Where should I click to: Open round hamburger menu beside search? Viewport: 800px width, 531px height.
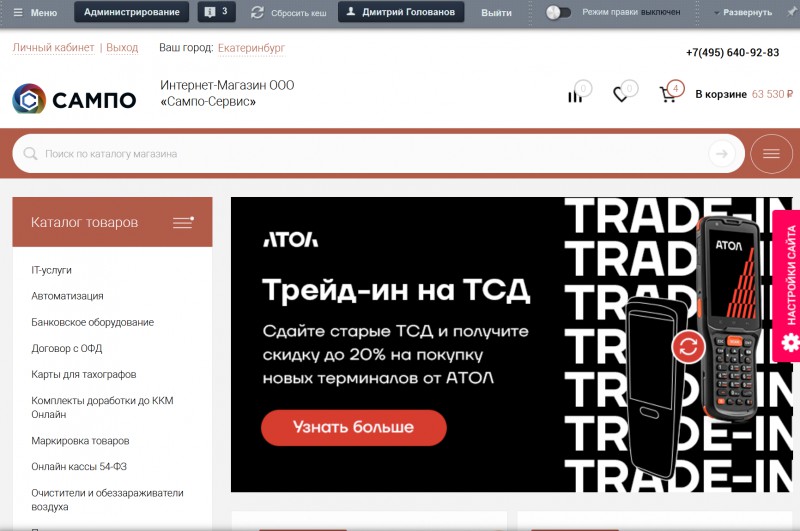771,154
